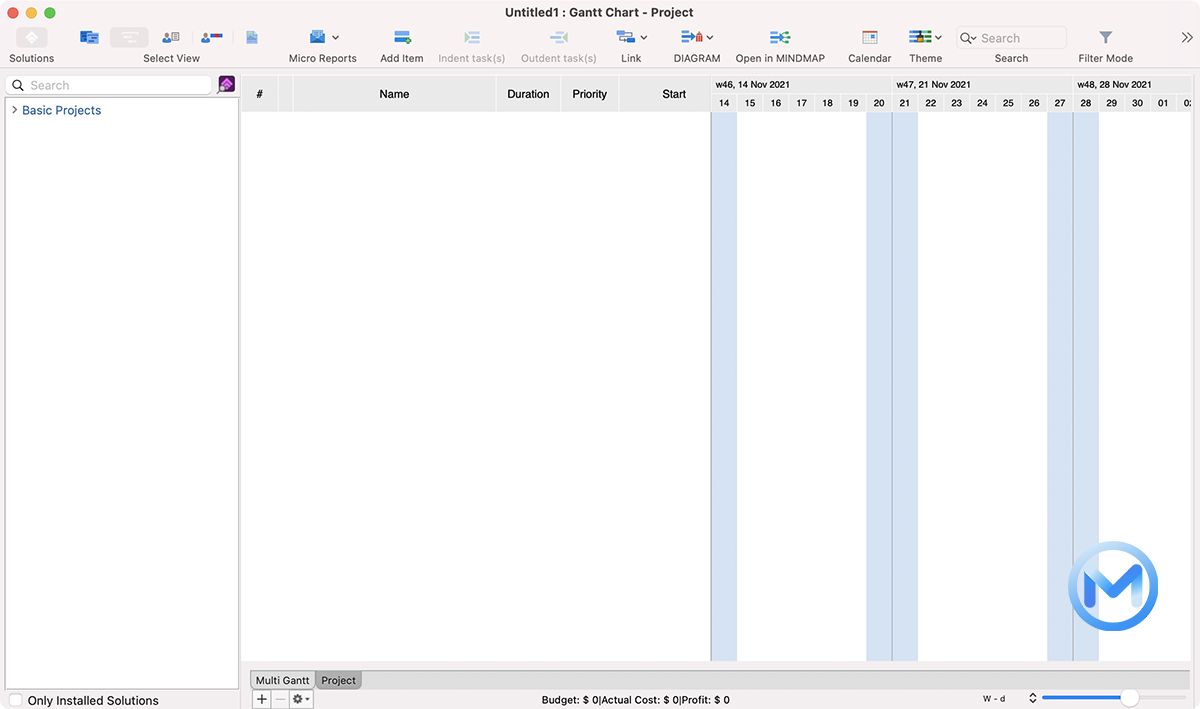Expand the Basic Projects tree item
Viewport: 1200px width, 709px height.
12,110
